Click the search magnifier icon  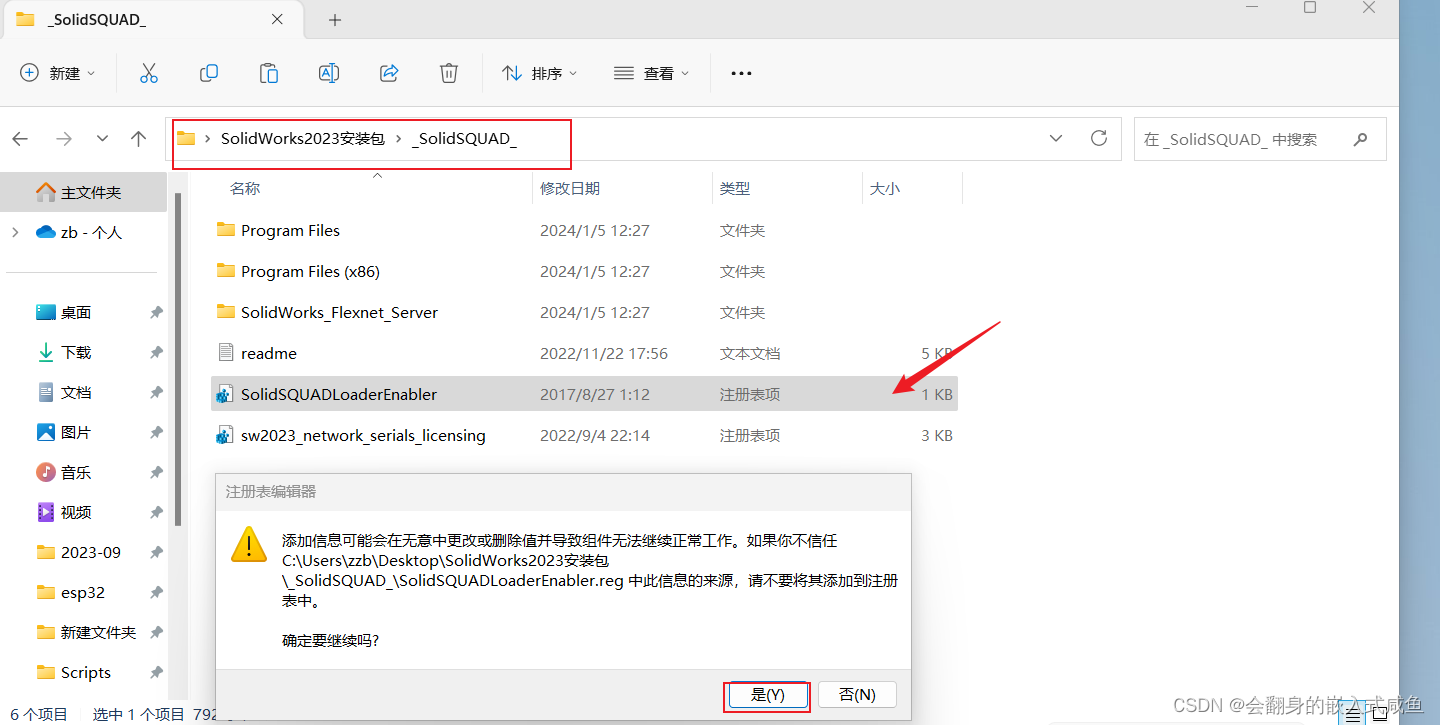coord(1359,139)
